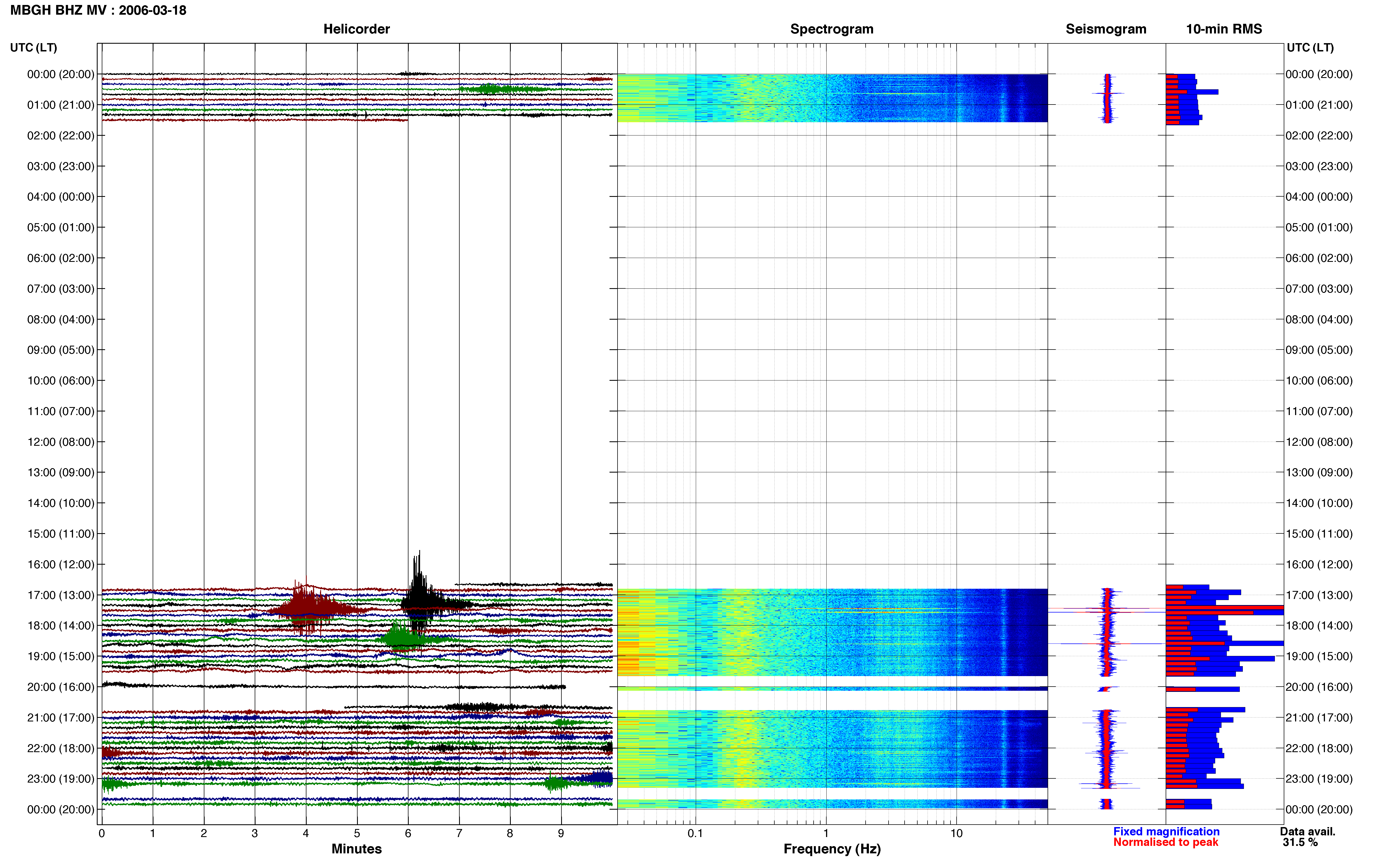This screenshot has height=868, width=1388.
Task: Click the left '22:00 (18:00)' time label
Action: click(x=60, y=748)
